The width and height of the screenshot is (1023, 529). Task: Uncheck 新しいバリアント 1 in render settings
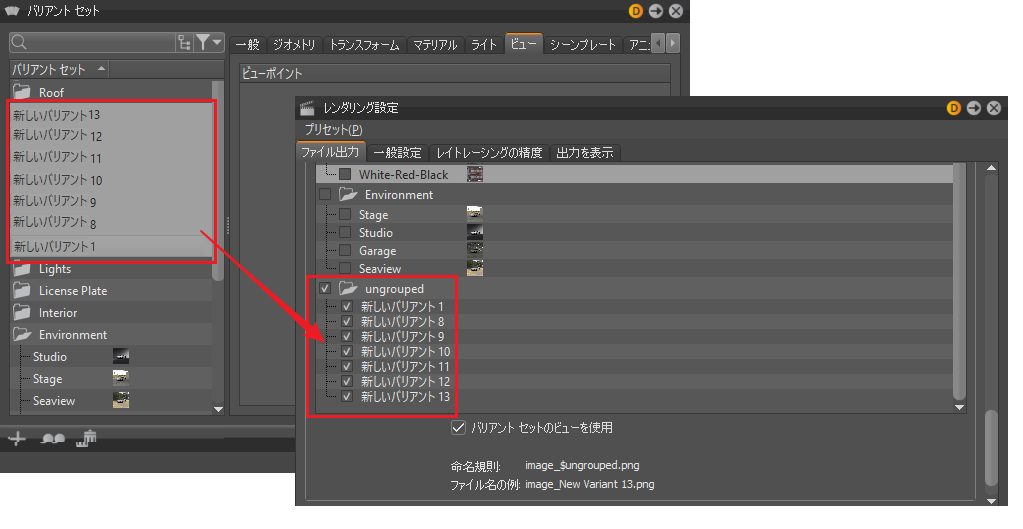point(347,306)
